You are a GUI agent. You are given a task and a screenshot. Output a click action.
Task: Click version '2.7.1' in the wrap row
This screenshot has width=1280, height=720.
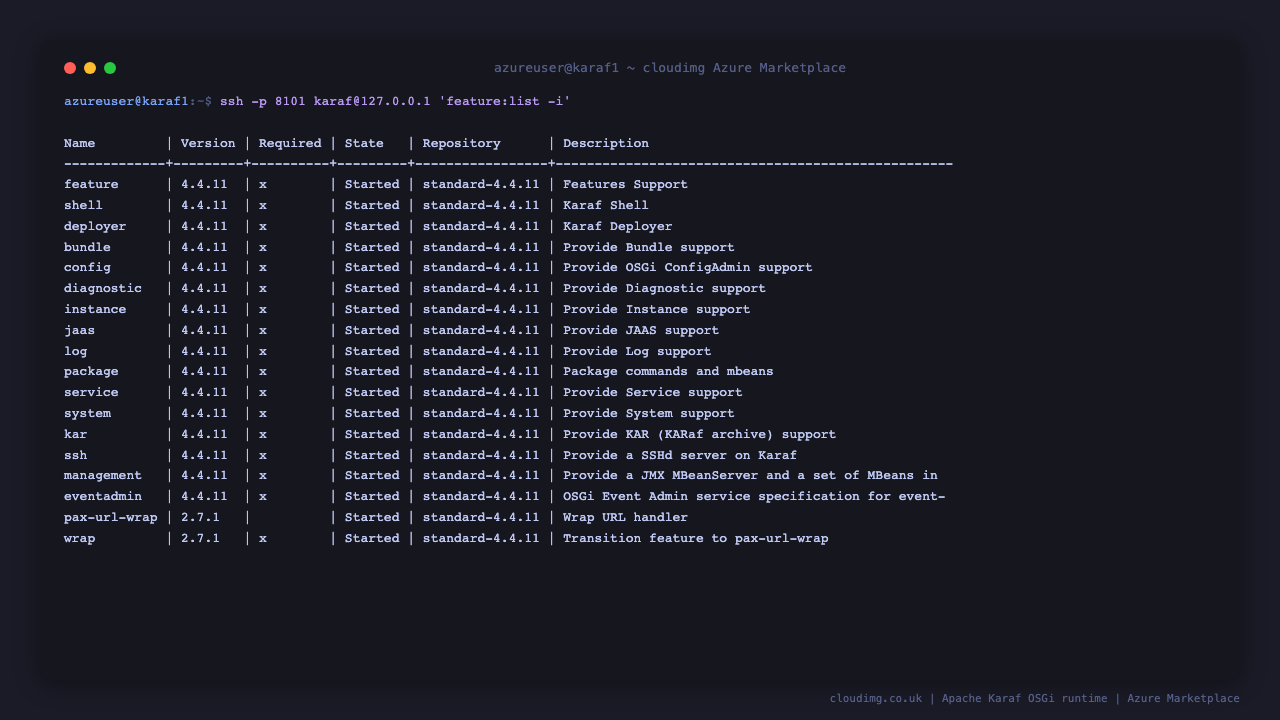click(x=200, y=538)
